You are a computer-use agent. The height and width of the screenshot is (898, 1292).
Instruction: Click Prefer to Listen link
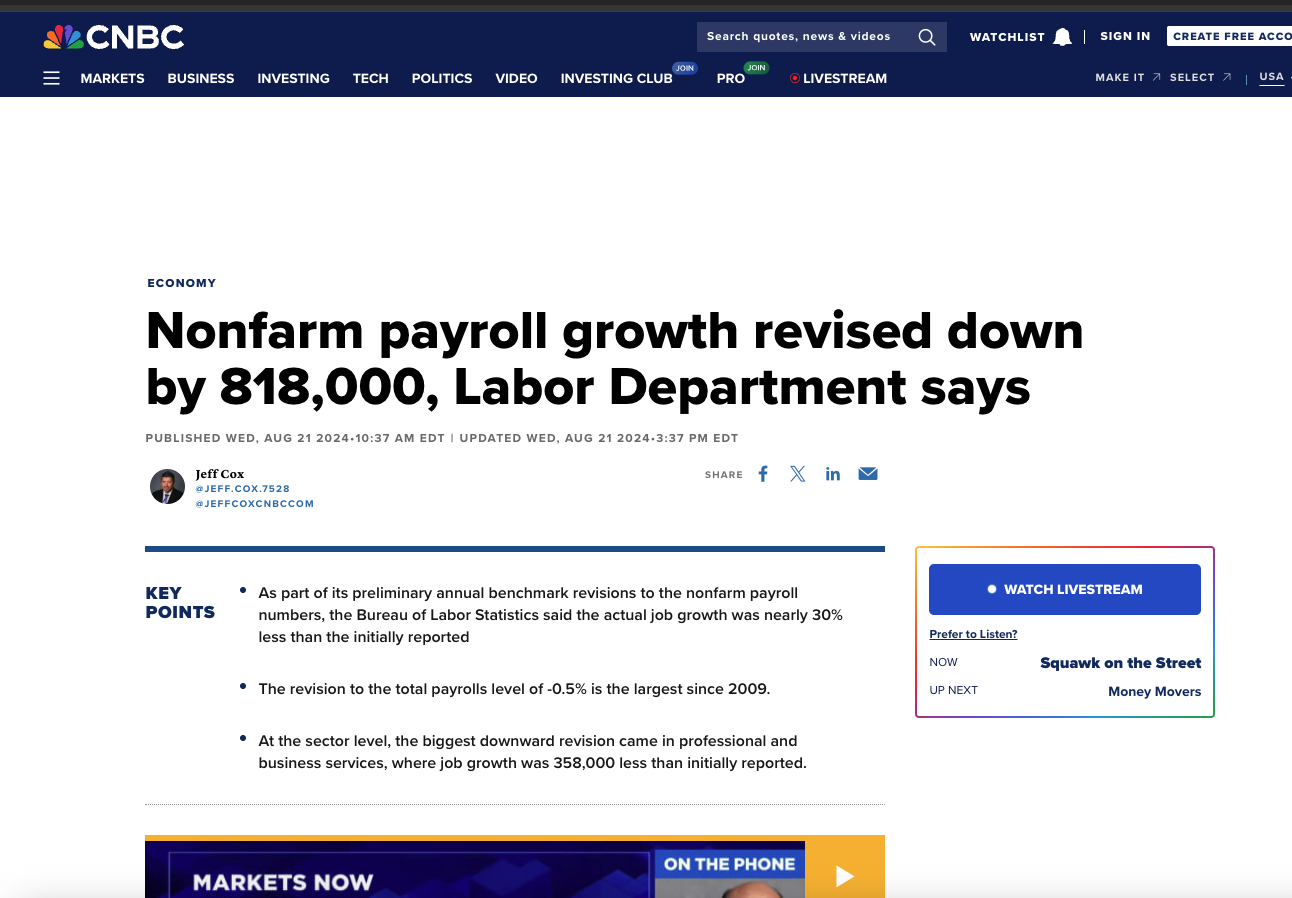point(973,634)
